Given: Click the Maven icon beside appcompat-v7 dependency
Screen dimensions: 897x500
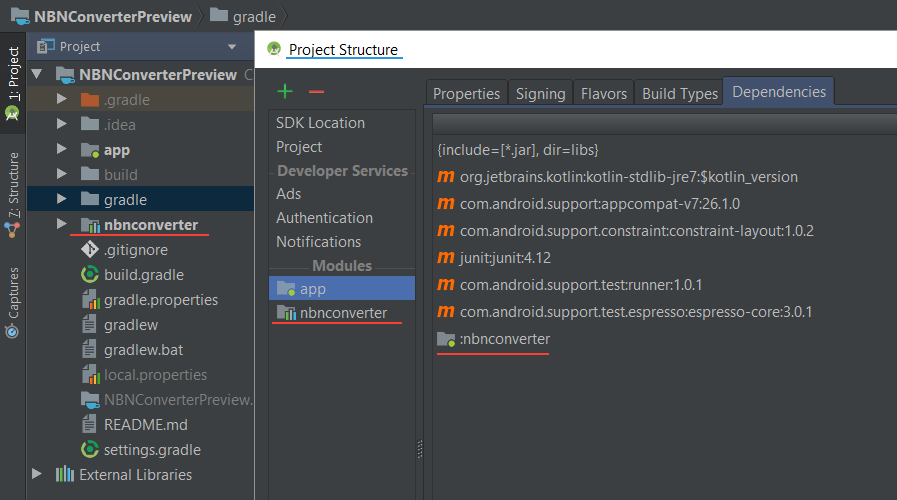Looking at the screenshot, I should coord(446,204).
